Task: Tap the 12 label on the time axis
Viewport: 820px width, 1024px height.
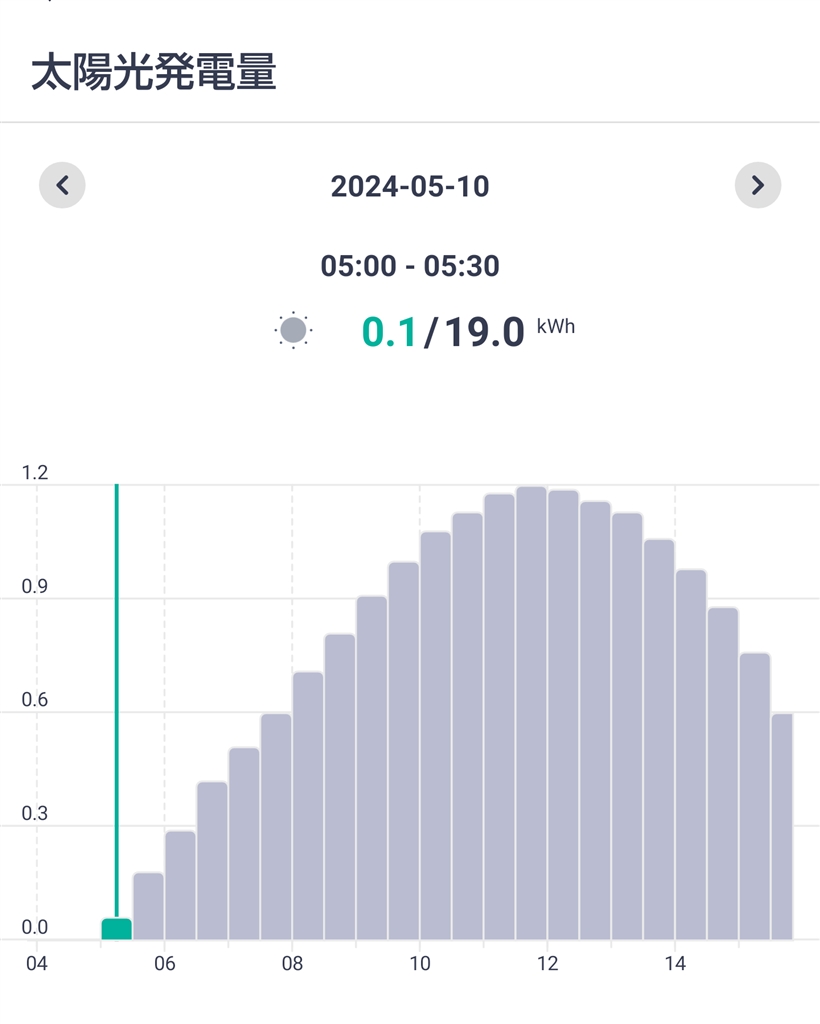Action: click(547, 964)
